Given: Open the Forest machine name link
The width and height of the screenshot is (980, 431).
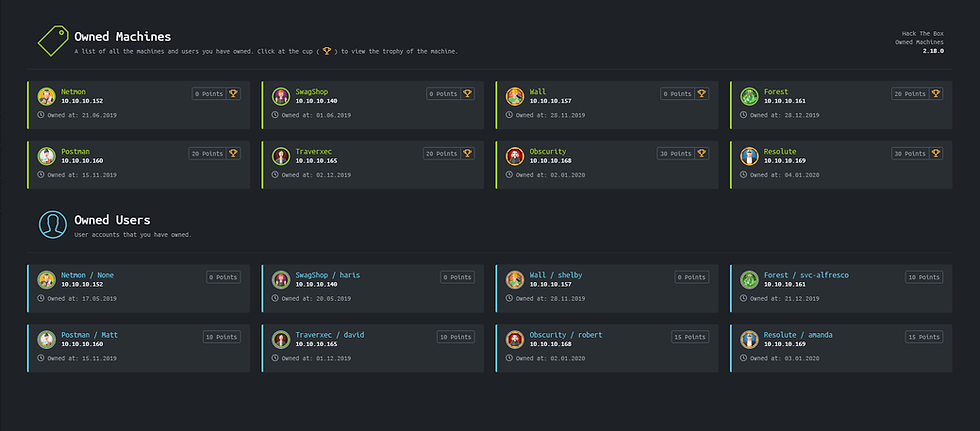Looking at the screenshot, I should [x=776, y=92].
